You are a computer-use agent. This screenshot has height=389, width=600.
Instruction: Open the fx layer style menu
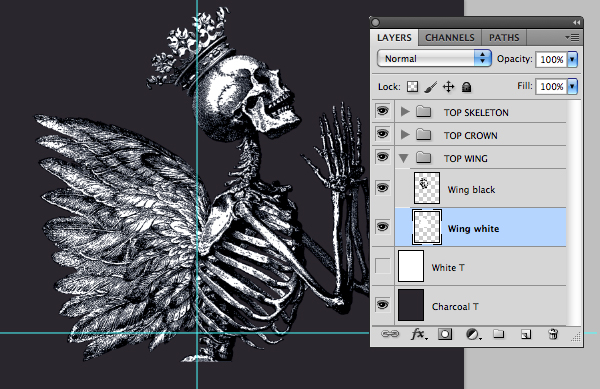(x=418, y=334)
